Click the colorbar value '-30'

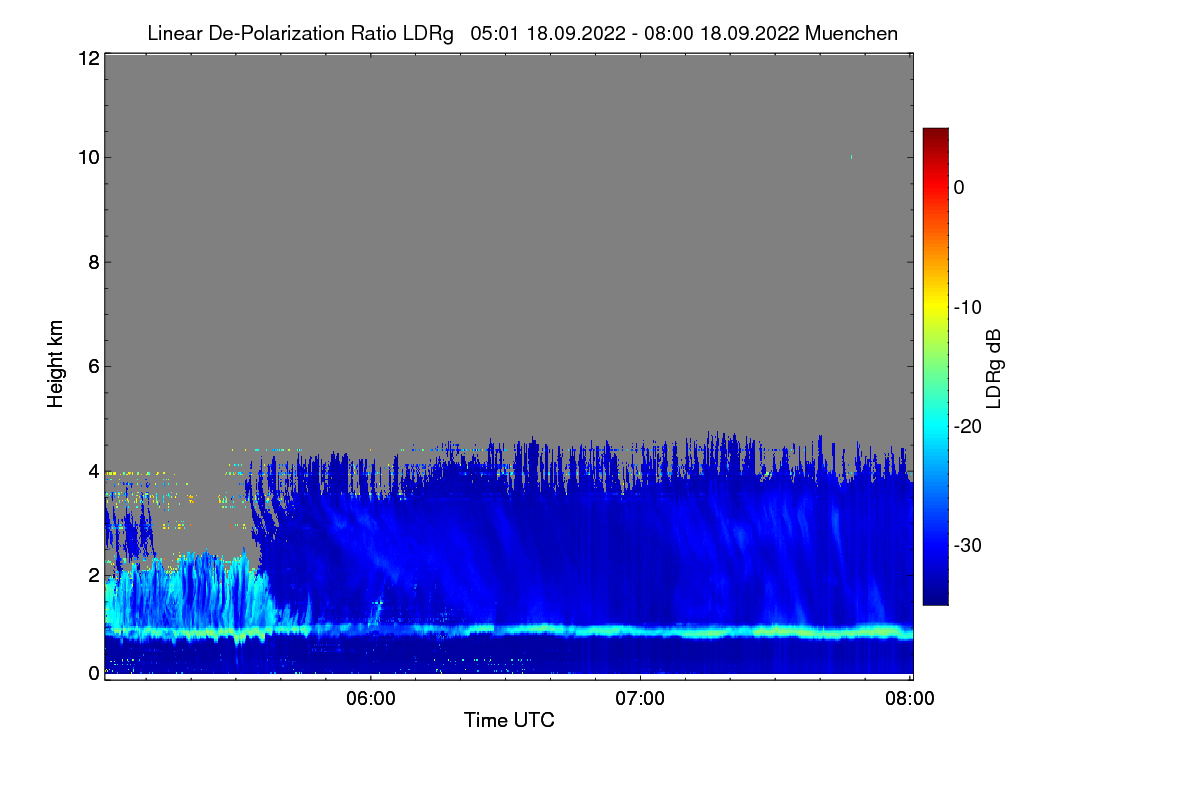tap(968, 545)
